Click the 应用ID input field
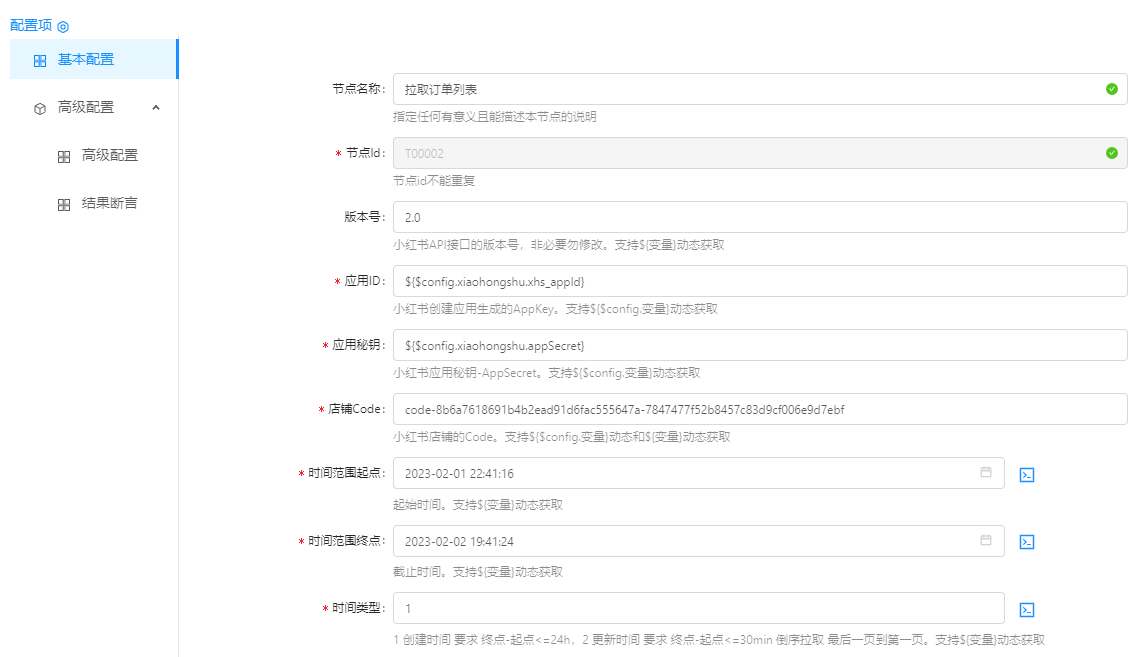 pos(760,281)
